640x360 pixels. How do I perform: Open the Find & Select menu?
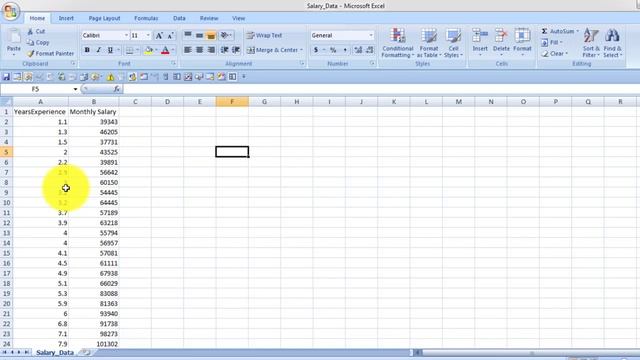(613, 43)
